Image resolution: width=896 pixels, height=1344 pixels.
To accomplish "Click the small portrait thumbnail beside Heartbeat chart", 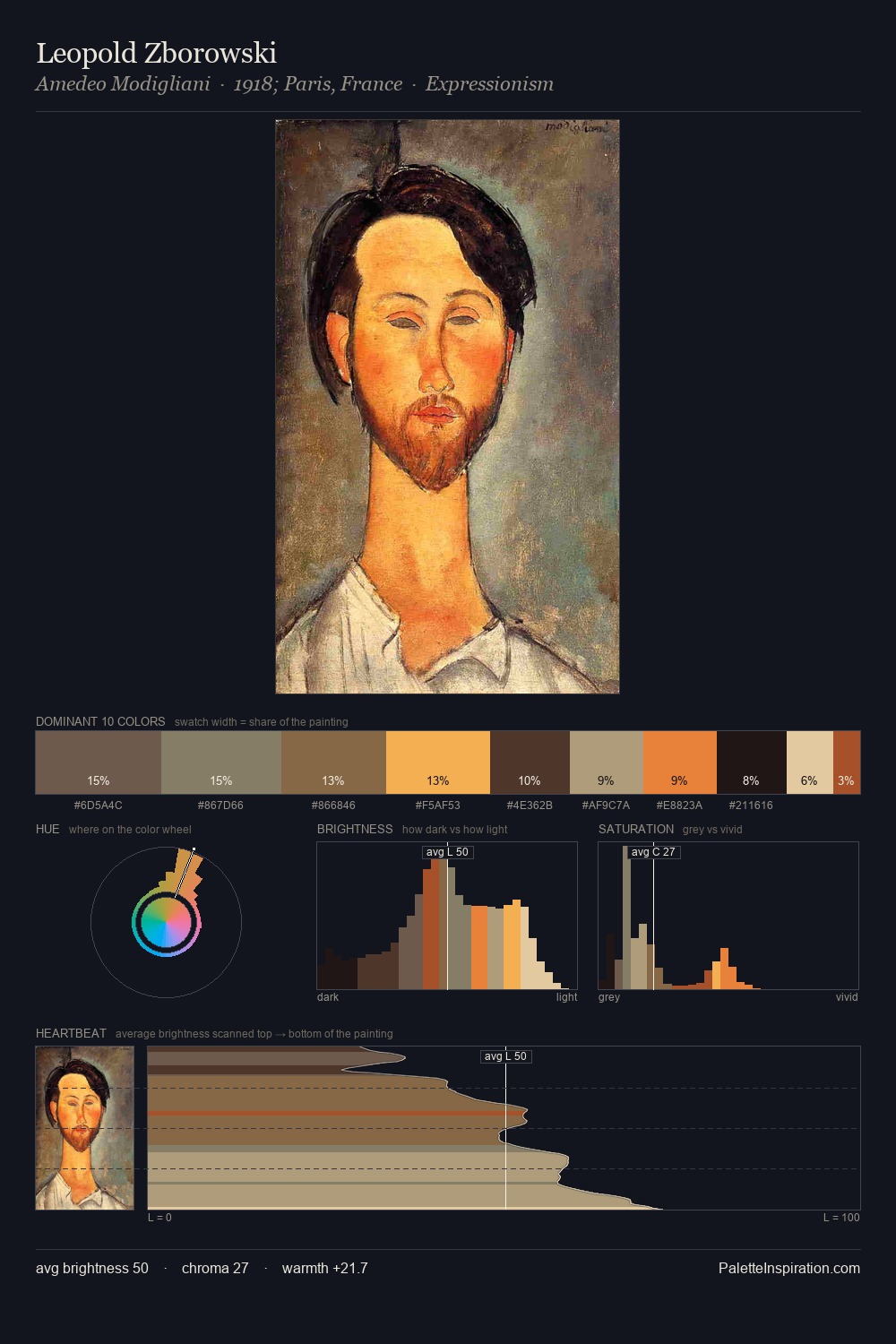I will (x=84, y=1128).
